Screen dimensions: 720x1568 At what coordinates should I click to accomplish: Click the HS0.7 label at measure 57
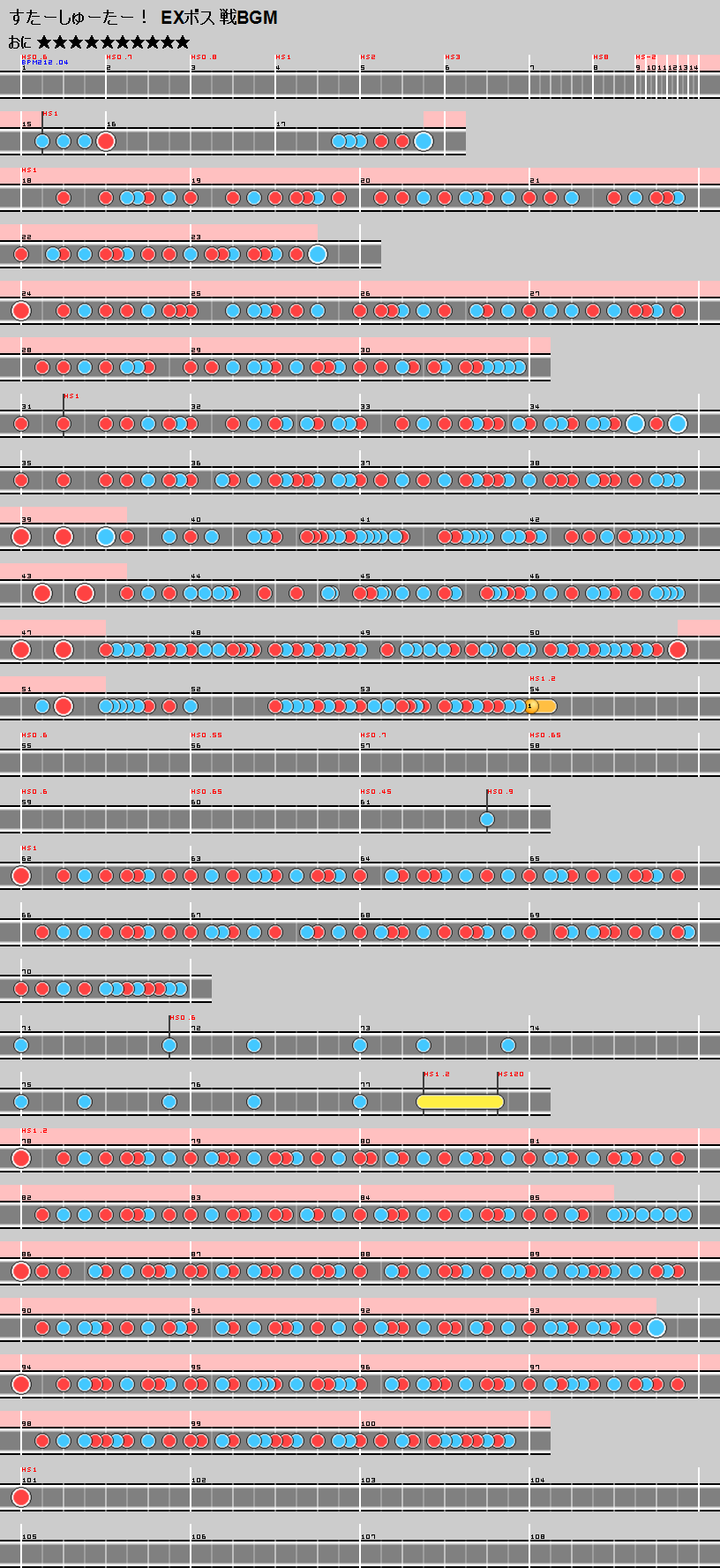[x=373, y=735]
